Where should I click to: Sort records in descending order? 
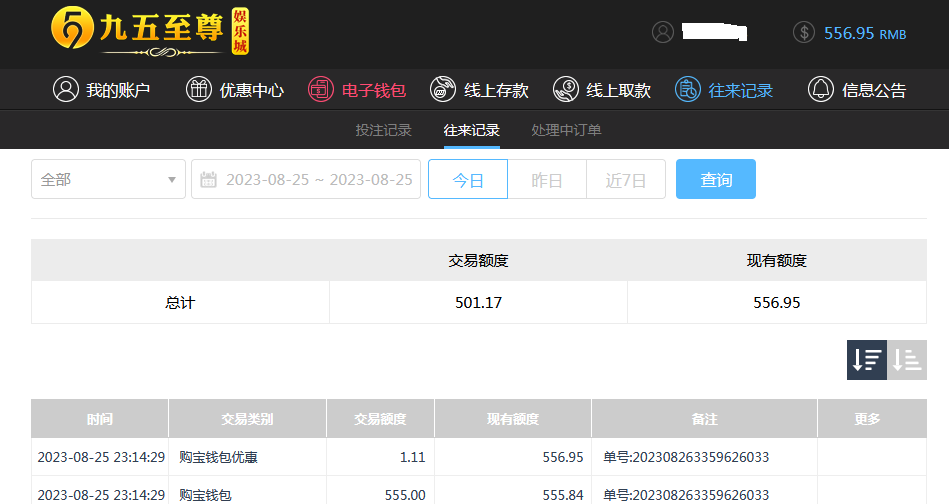[867, 360]
